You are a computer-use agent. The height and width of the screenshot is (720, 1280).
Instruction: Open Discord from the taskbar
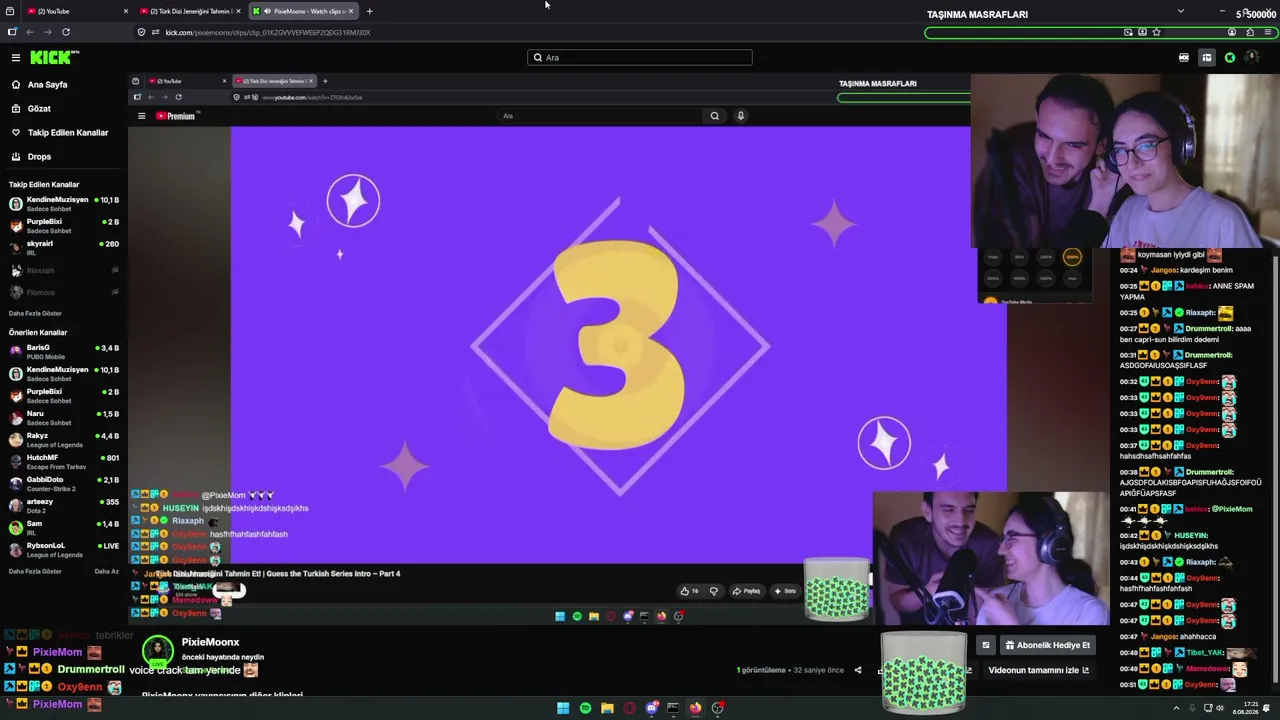pyautogui.click(x=652, y=708)
